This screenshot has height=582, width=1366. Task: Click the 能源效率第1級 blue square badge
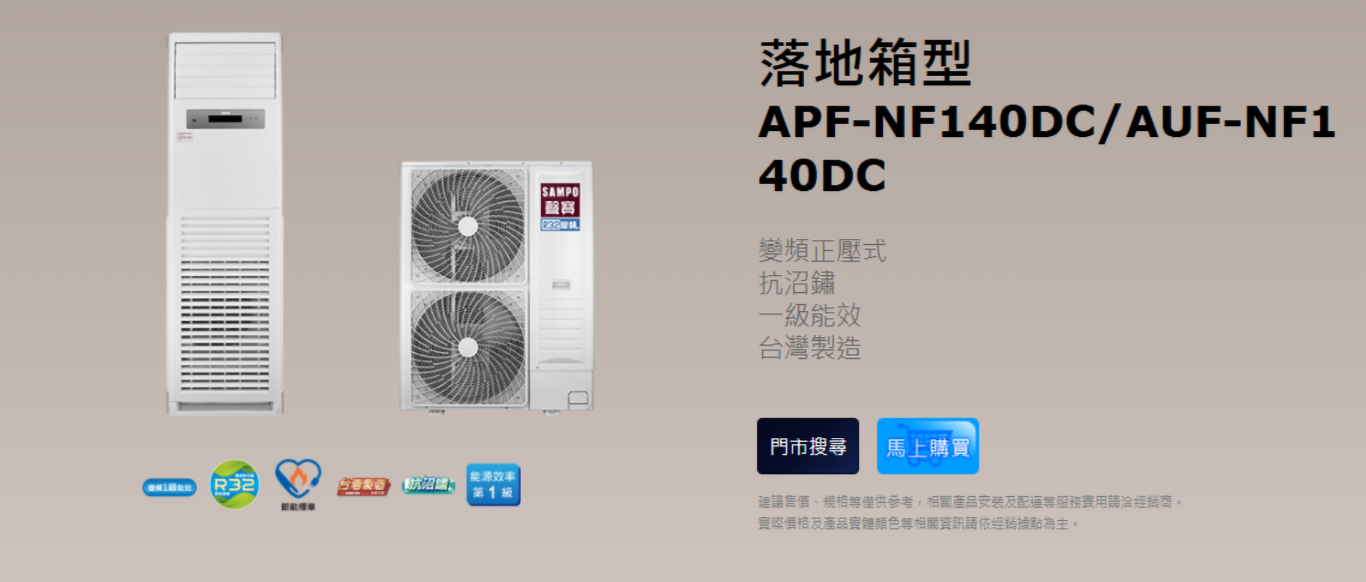pyautogui.click(x=493, y=484)
